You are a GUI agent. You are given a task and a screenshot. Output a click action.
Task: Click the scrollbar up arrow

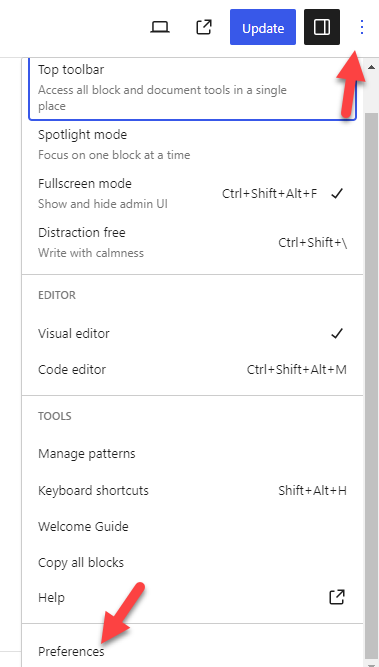click(x=371, y=67)
